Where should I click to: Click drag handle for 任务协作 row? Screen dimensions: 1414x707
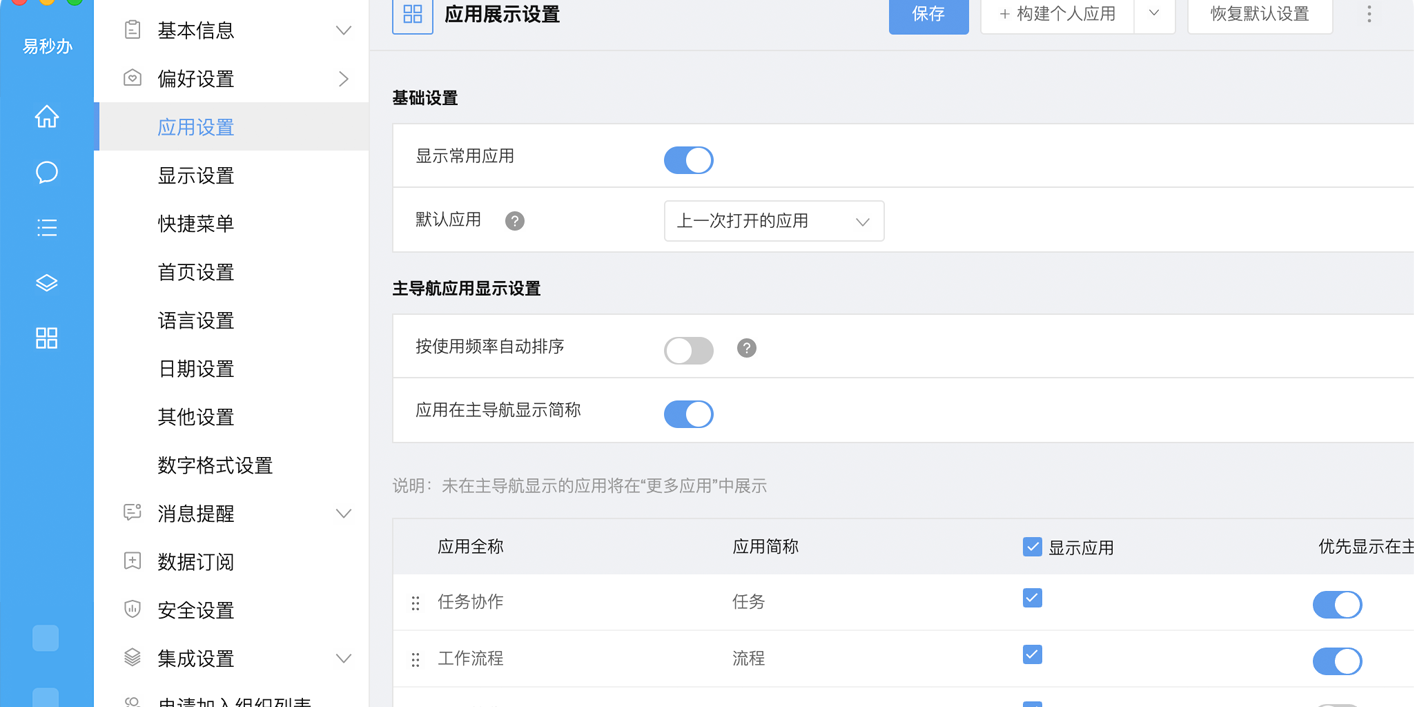click(415, 603)
